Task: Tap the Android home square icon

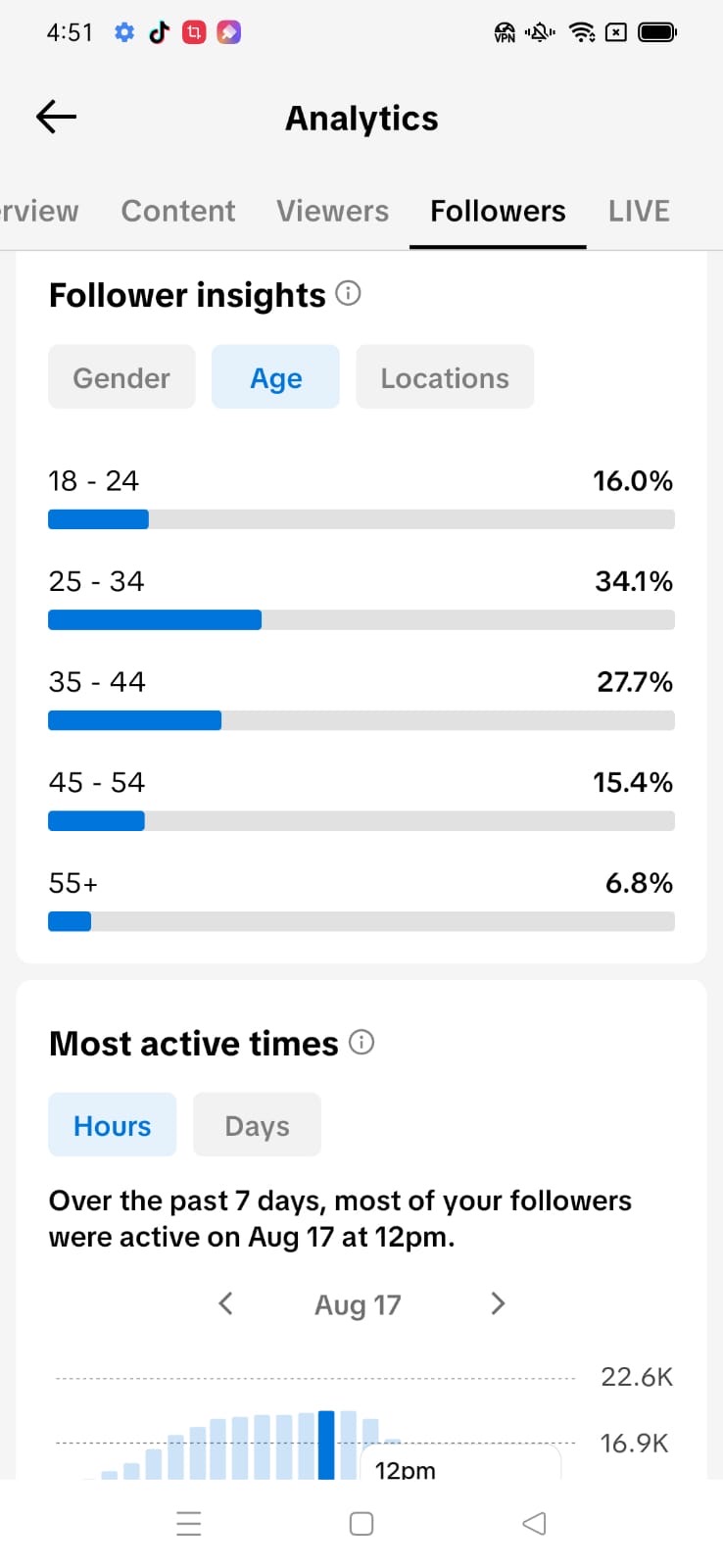Action: [361, 1523]
